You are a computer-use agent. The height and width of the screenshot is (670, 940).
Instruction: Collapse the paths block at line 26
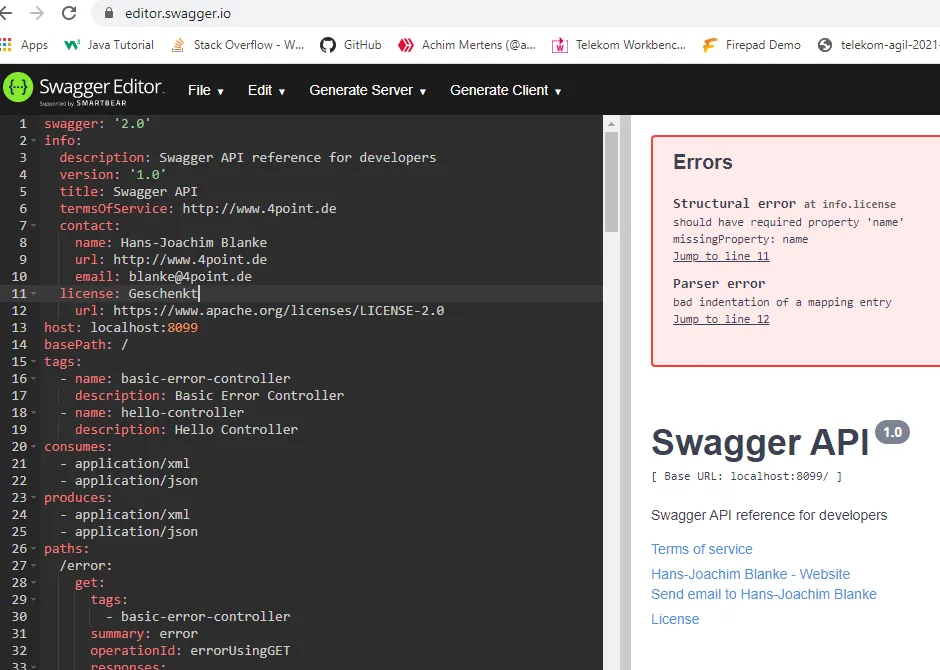pyautogui.click(x=34, y=548)
